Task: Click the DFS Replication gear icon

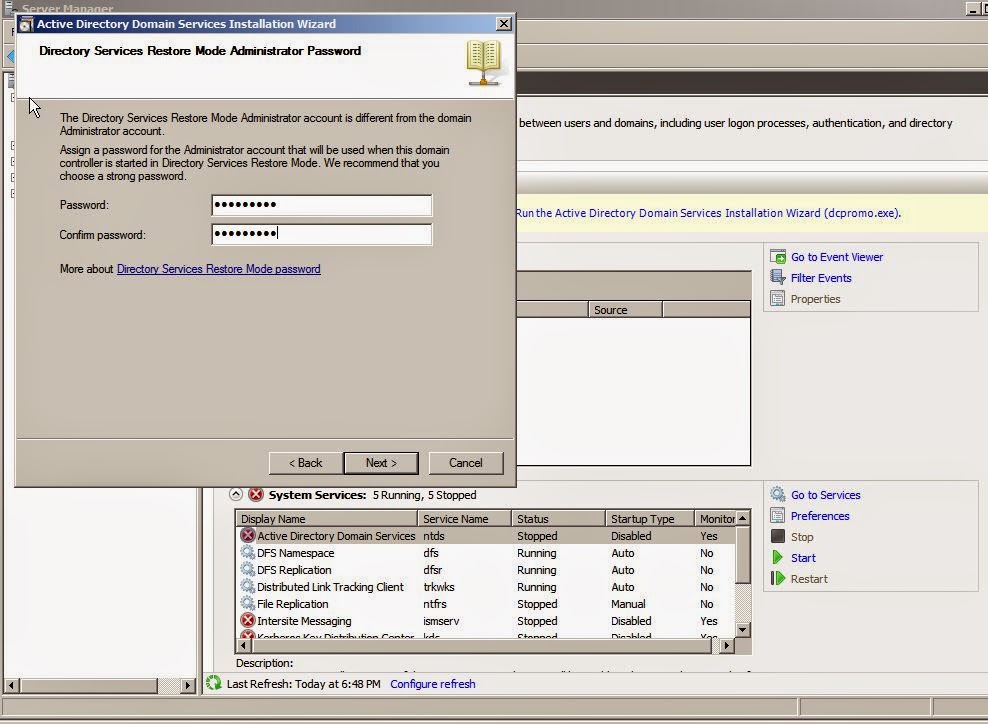Action: click(x=248, y=569)
